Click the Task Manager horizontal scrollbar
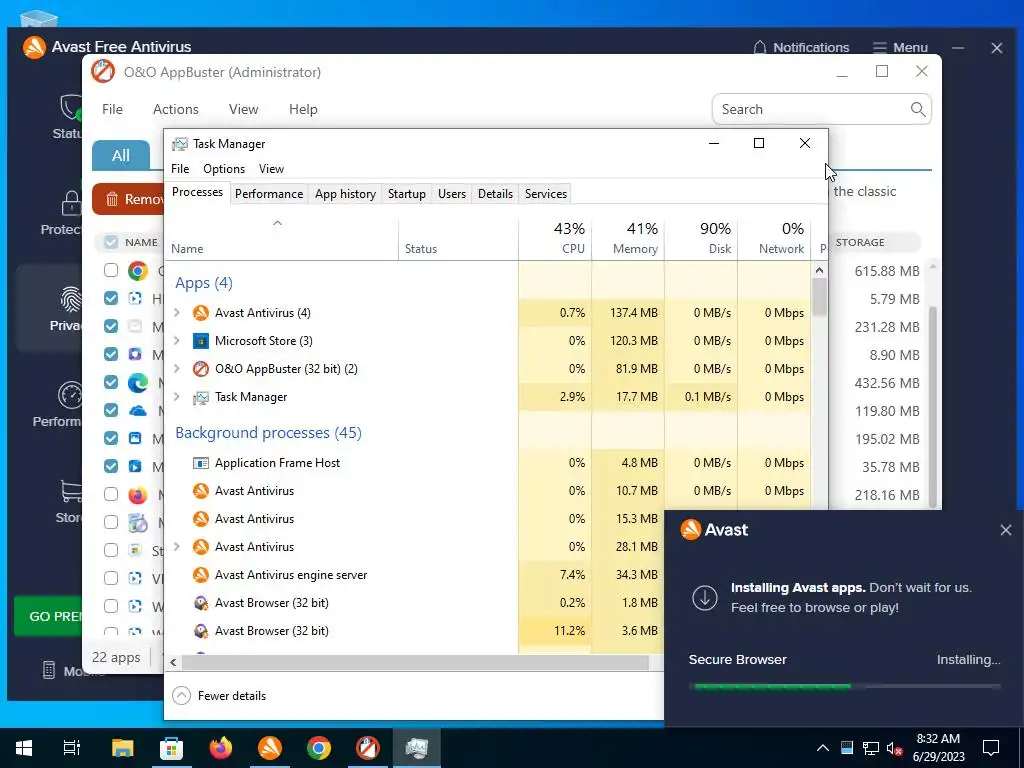This screenshot has width=1024, height=768. tap(415, 662)
